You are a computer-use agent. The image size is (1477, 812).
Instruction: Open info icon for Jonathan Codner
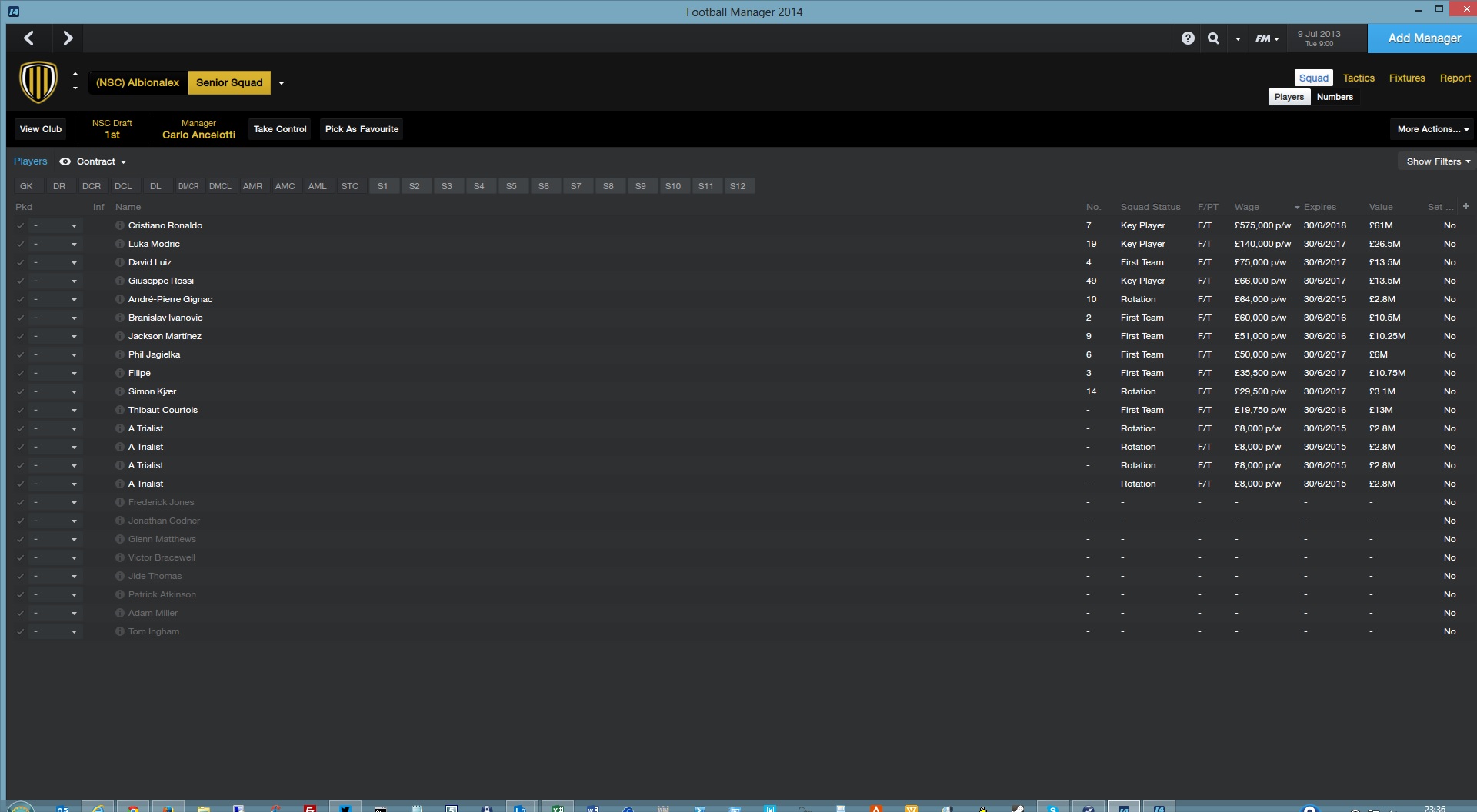point(120,521)
